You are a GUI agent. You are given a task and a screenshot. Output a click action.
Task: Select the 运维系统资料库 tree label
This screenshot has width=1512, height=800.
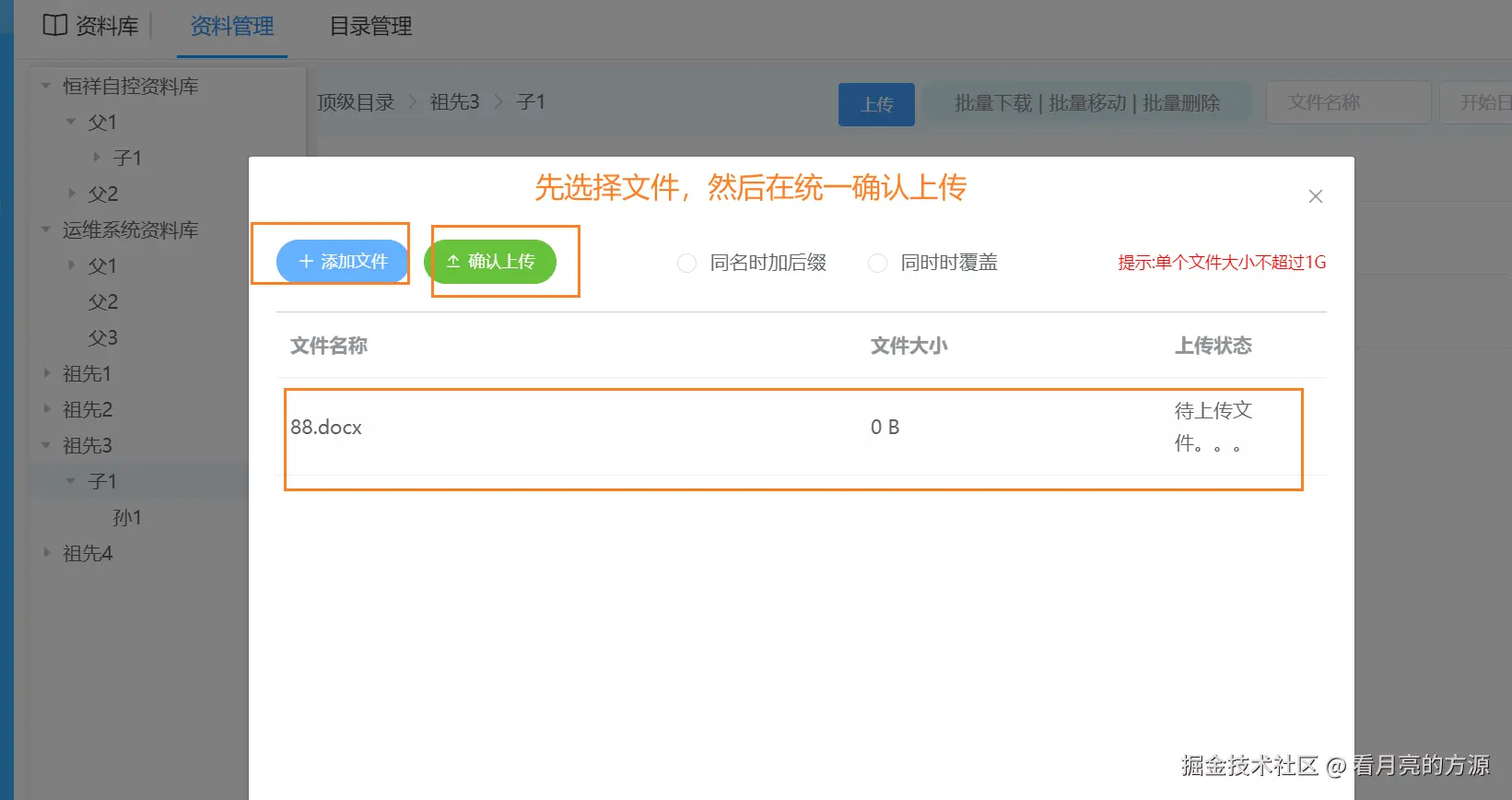pyautogui.click(x=130, y=230)
